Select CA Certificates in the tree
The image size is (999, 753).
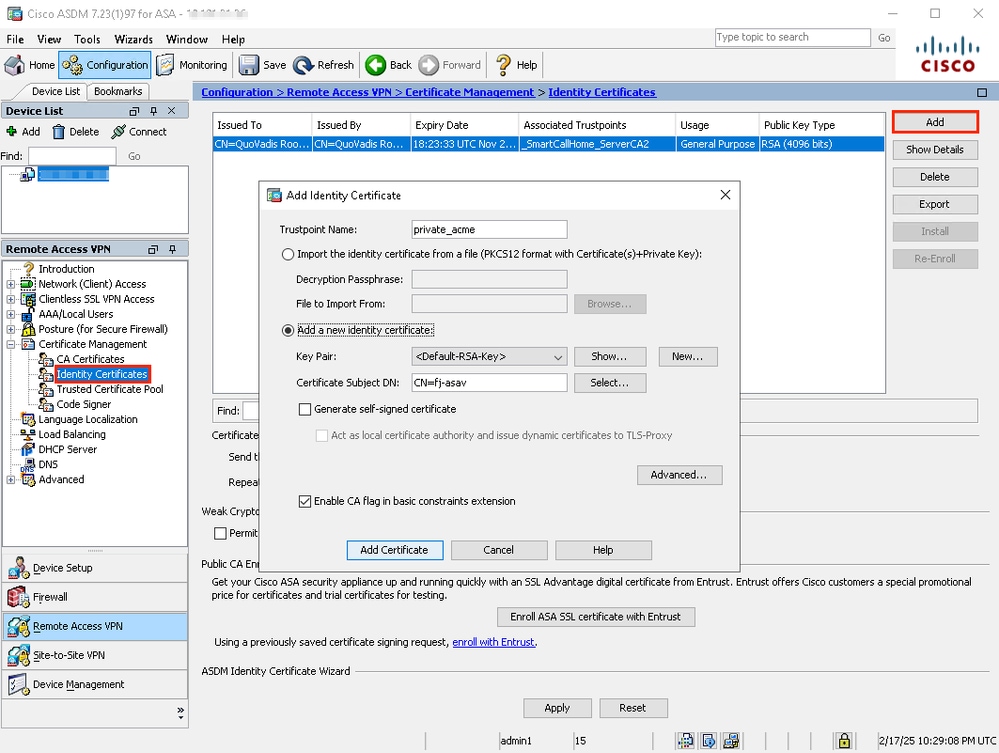(x=90, y=359)
